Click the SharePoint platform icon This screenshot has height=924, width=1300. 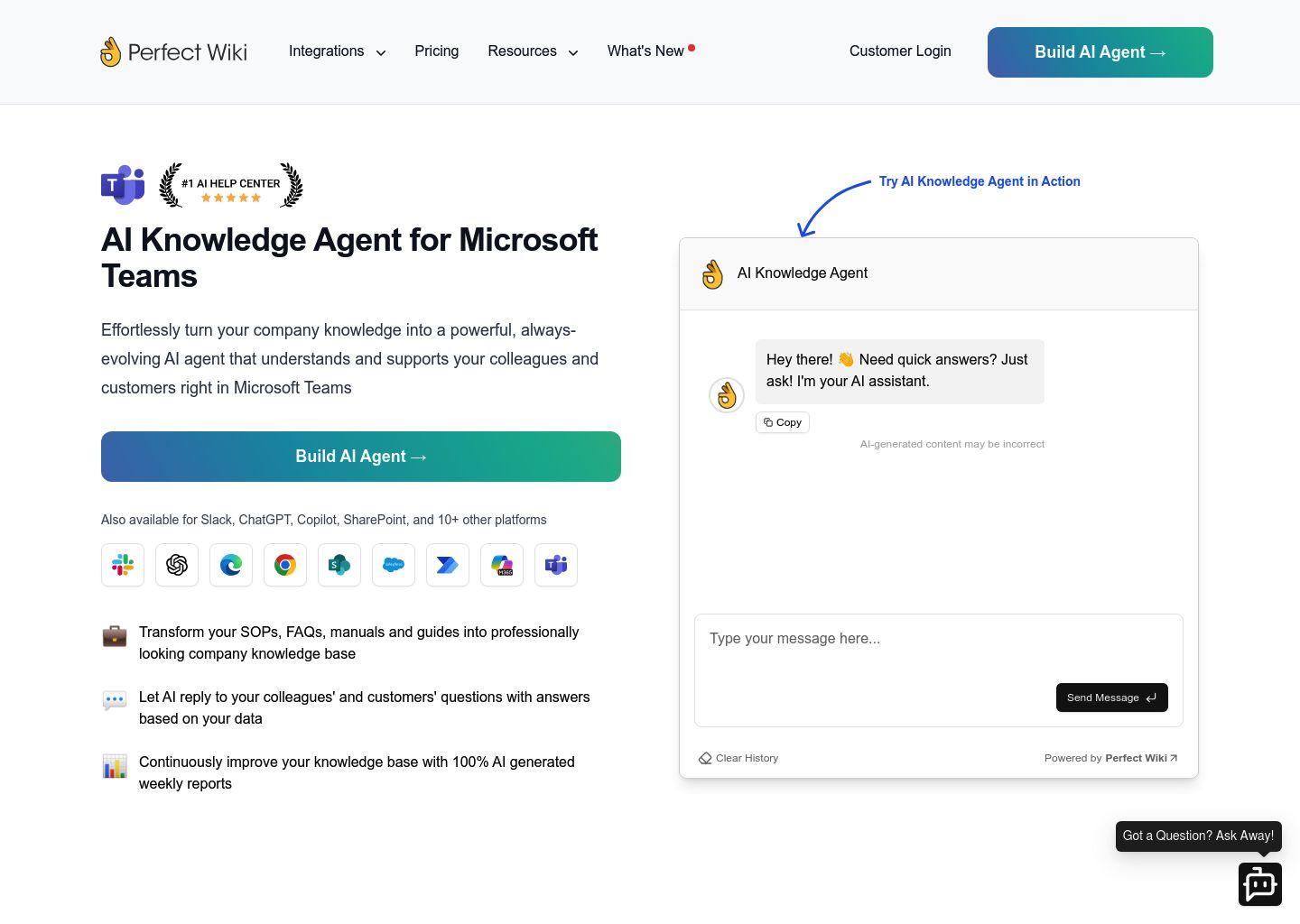coord(339,565)
